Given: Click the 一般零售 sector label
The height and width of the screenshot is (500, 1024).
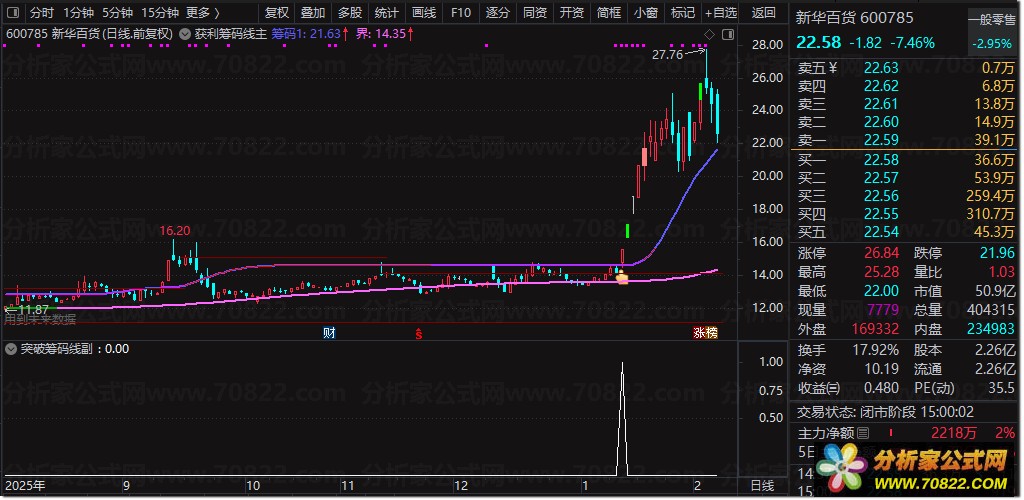Looking at the screenshot, I should pos(992,20).
